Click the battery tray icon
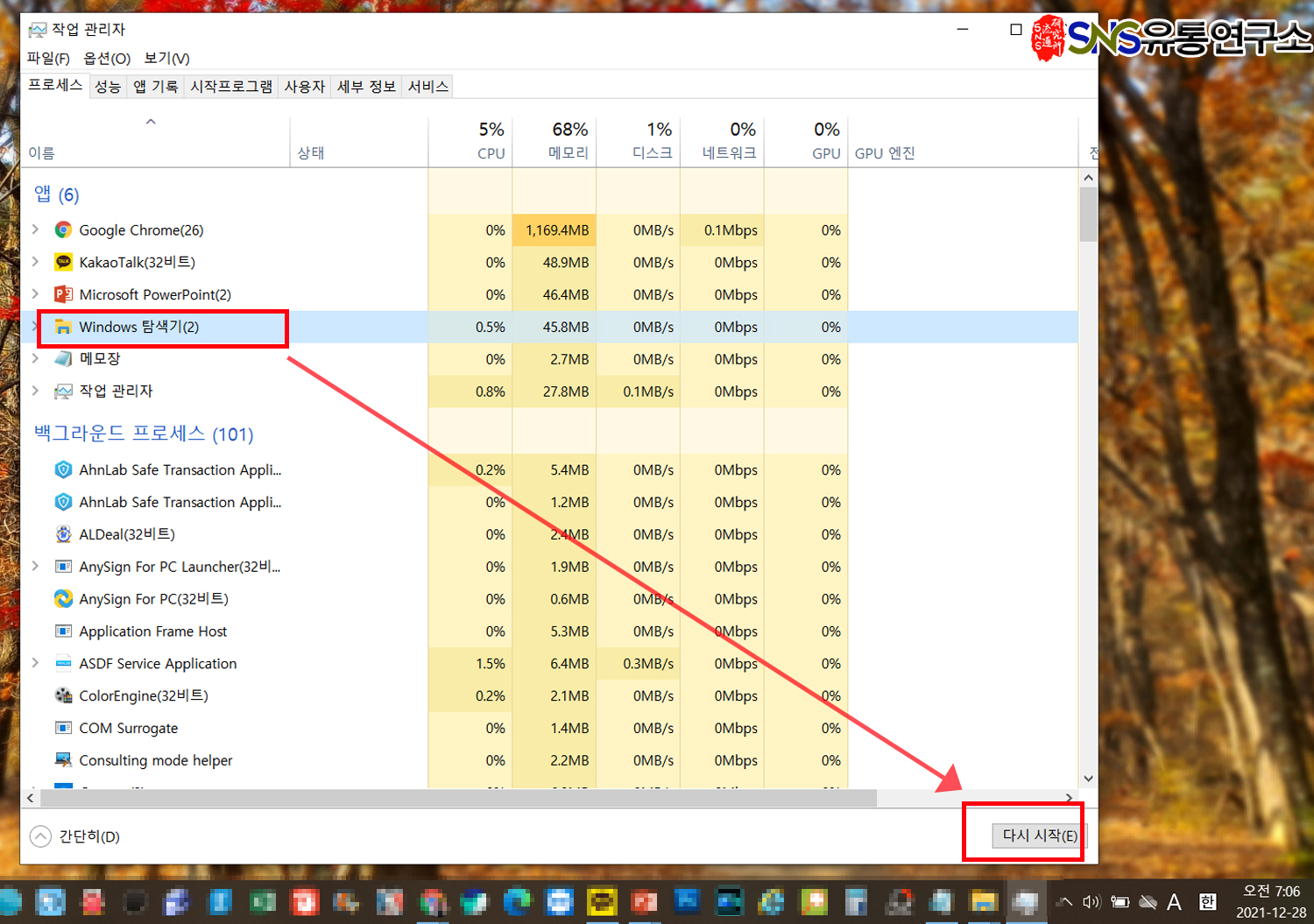The height and width of the screenshot is (924, 1314). click(x=1120, y=902)
